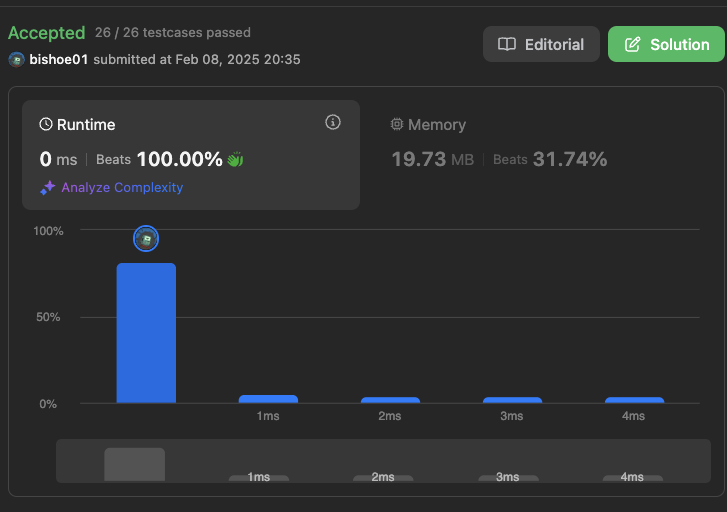Click the 31.74% memory beats value

point(570,159)
